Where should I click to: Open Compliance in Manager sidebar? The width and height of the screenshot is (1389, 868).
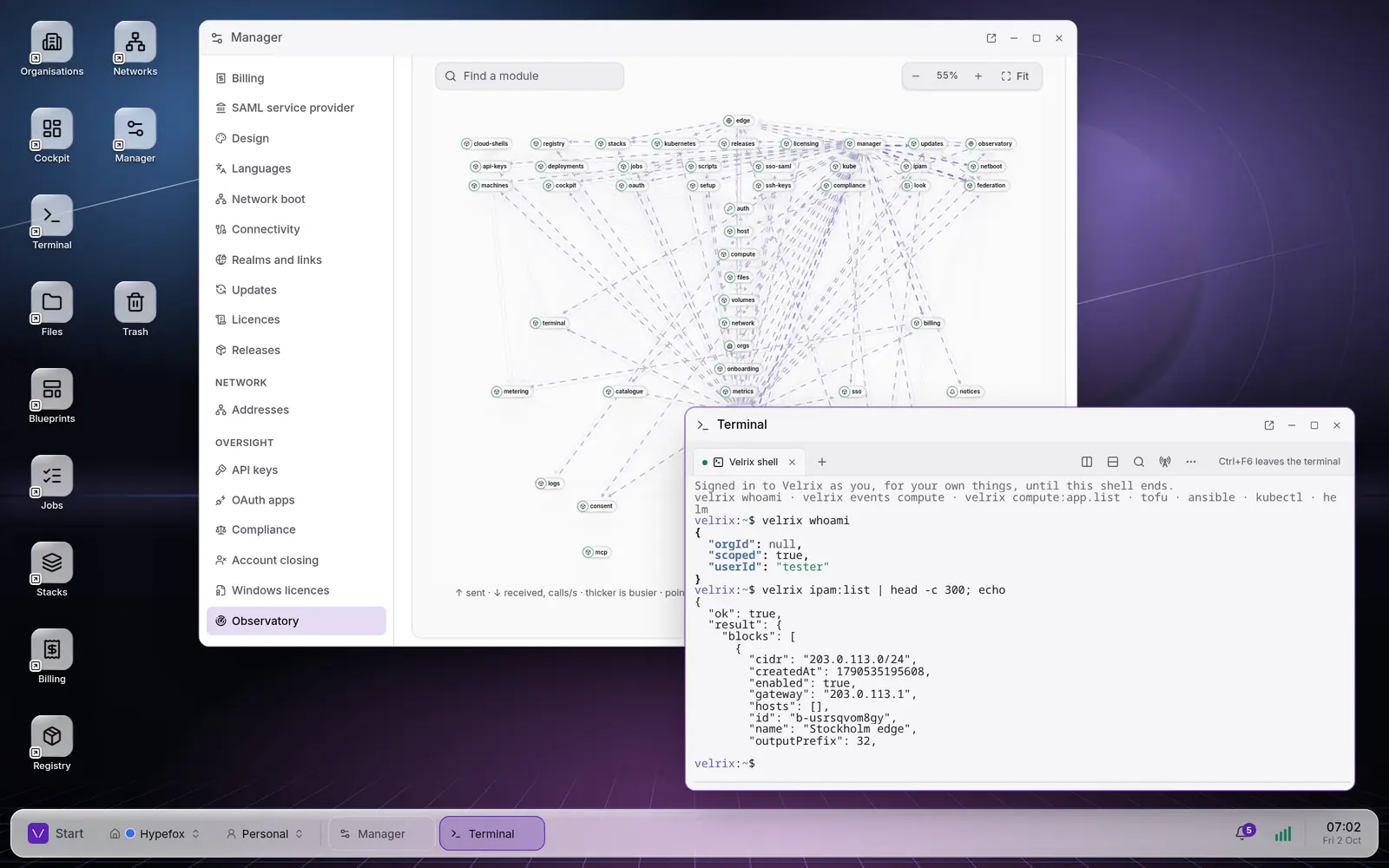coord(296,529)
